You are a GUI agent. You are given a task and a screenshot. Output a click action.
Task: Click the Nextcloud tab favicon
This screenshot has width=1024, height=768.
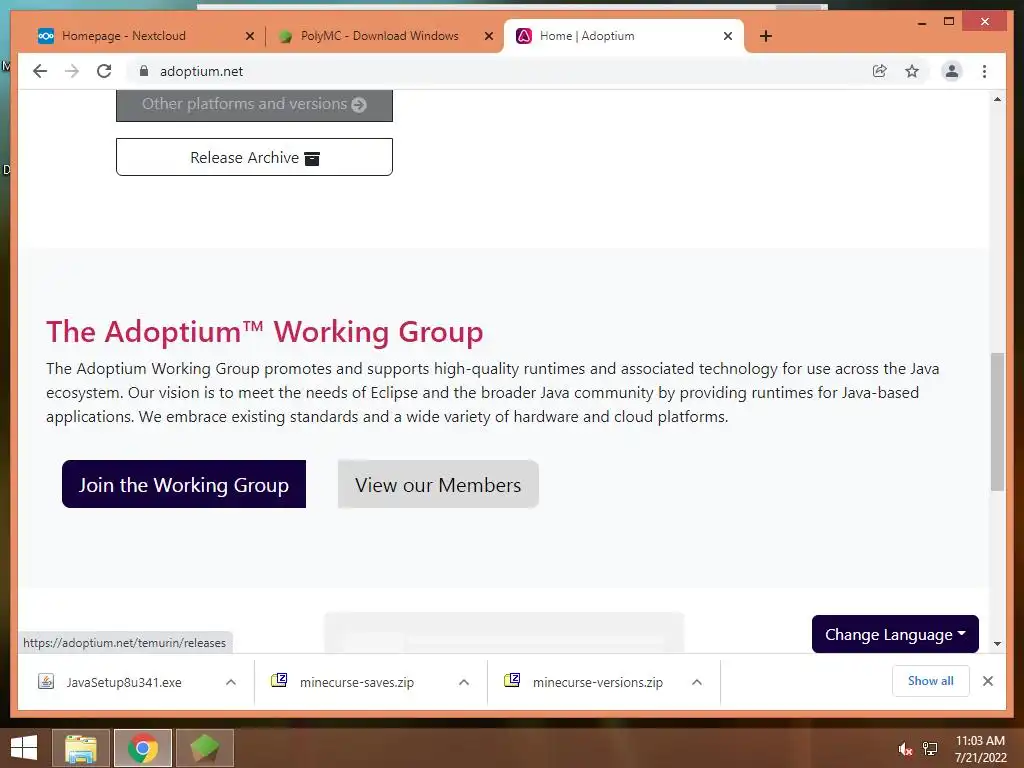click(46, 36)
